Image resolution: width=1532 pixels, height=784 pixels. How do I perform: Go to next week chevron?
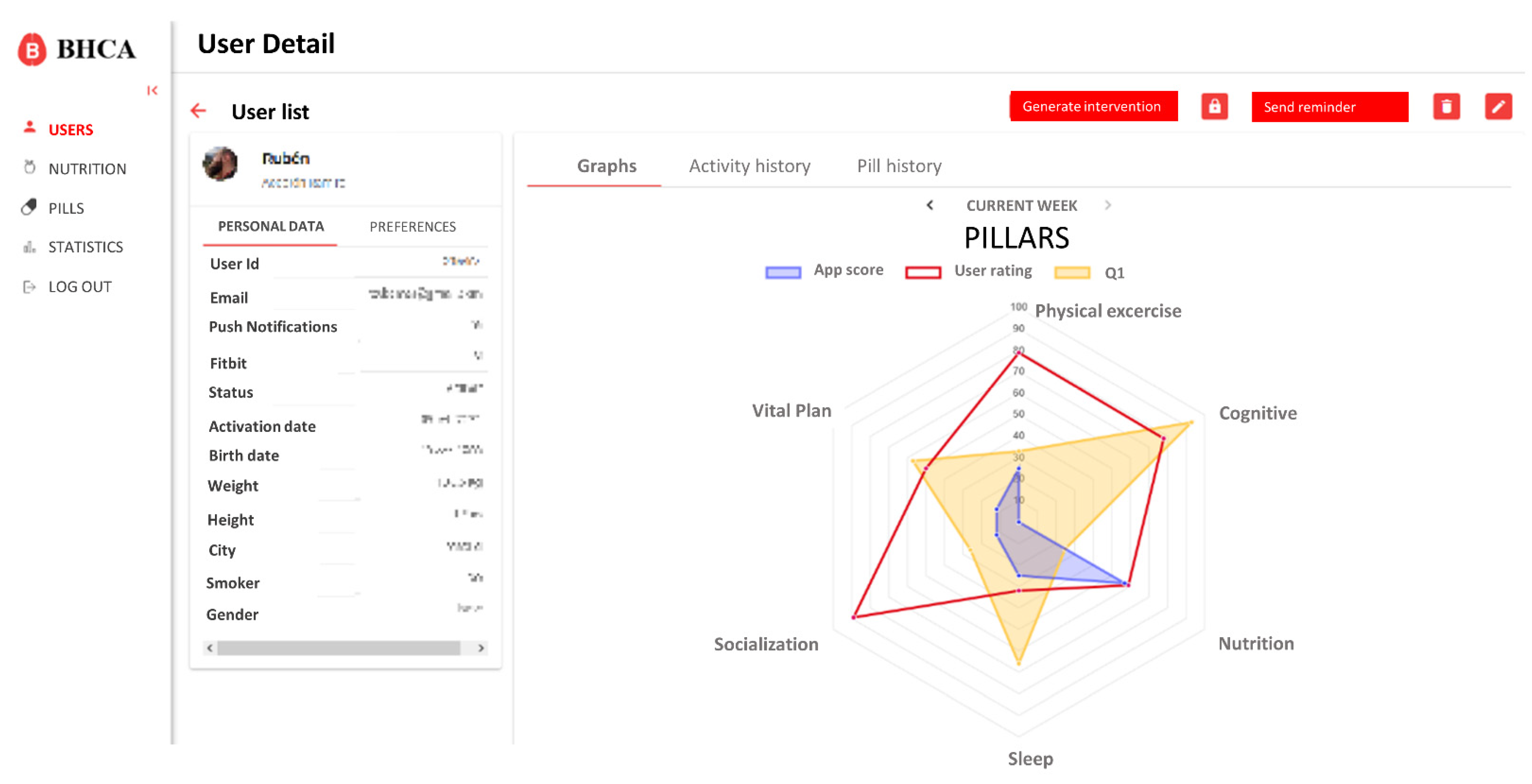tap(1107, 205)
